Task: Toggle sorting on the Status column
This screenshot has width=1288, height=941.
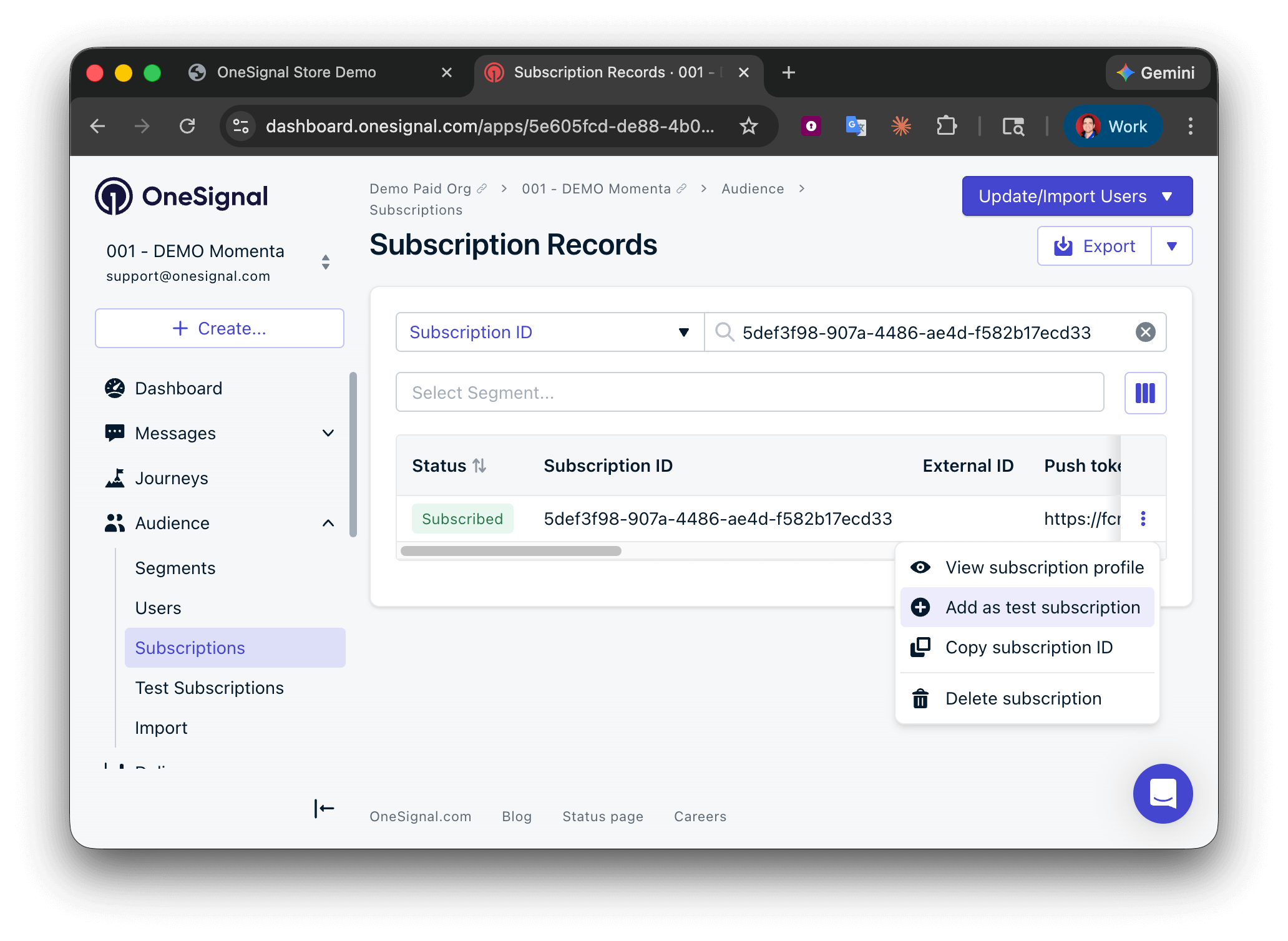Action: click(478, 465)
